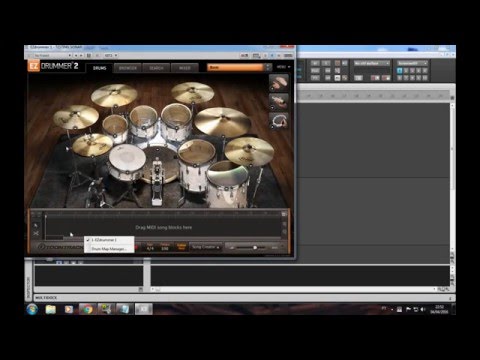Click SONAR's vertical track view scrollbar

pos(452,177)
